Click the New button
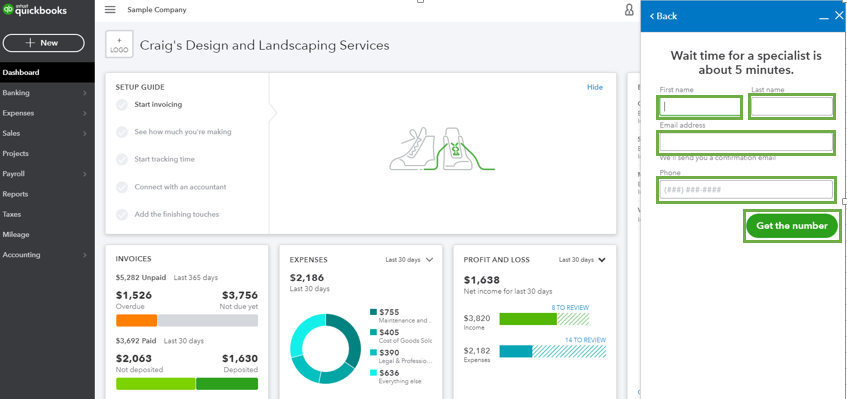The width and height of the screenshot is (847, 399). (x=44, y=43)
